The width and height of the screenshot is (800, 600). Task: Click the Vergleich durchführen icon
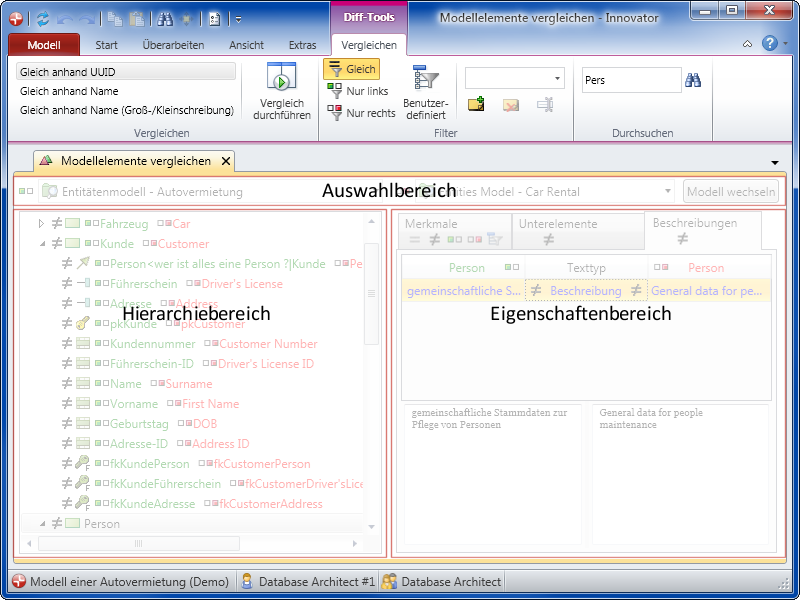(x=282, y=77)
